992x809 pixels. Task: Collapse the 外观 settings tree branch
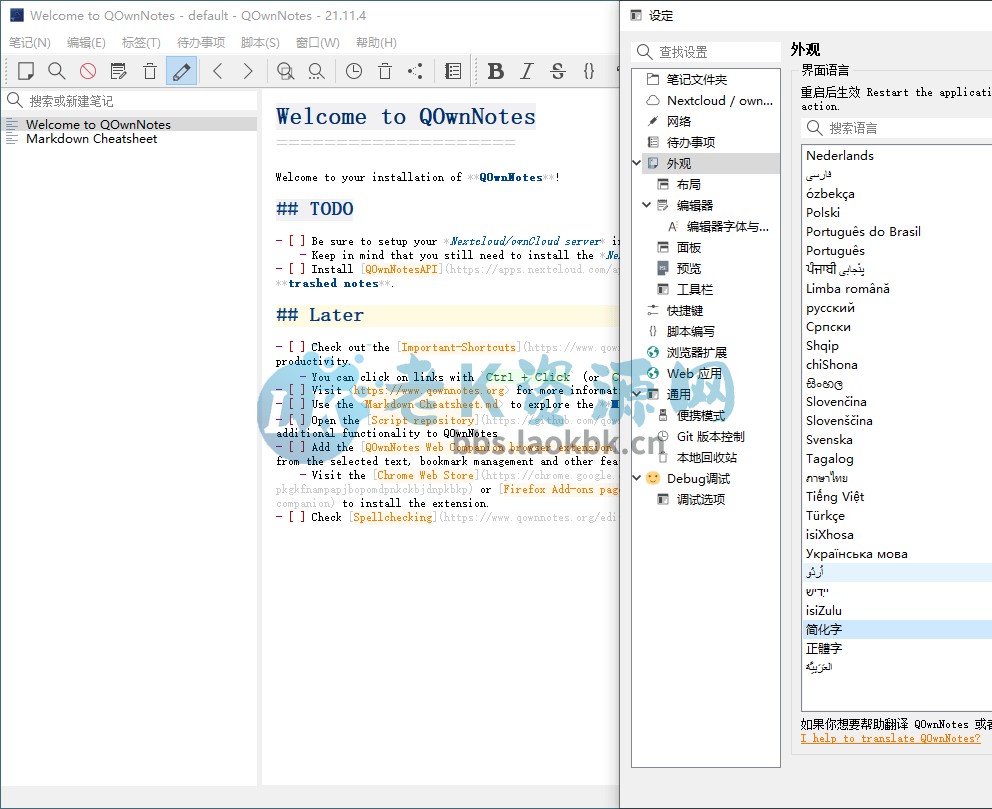click(x=636, y=163)
